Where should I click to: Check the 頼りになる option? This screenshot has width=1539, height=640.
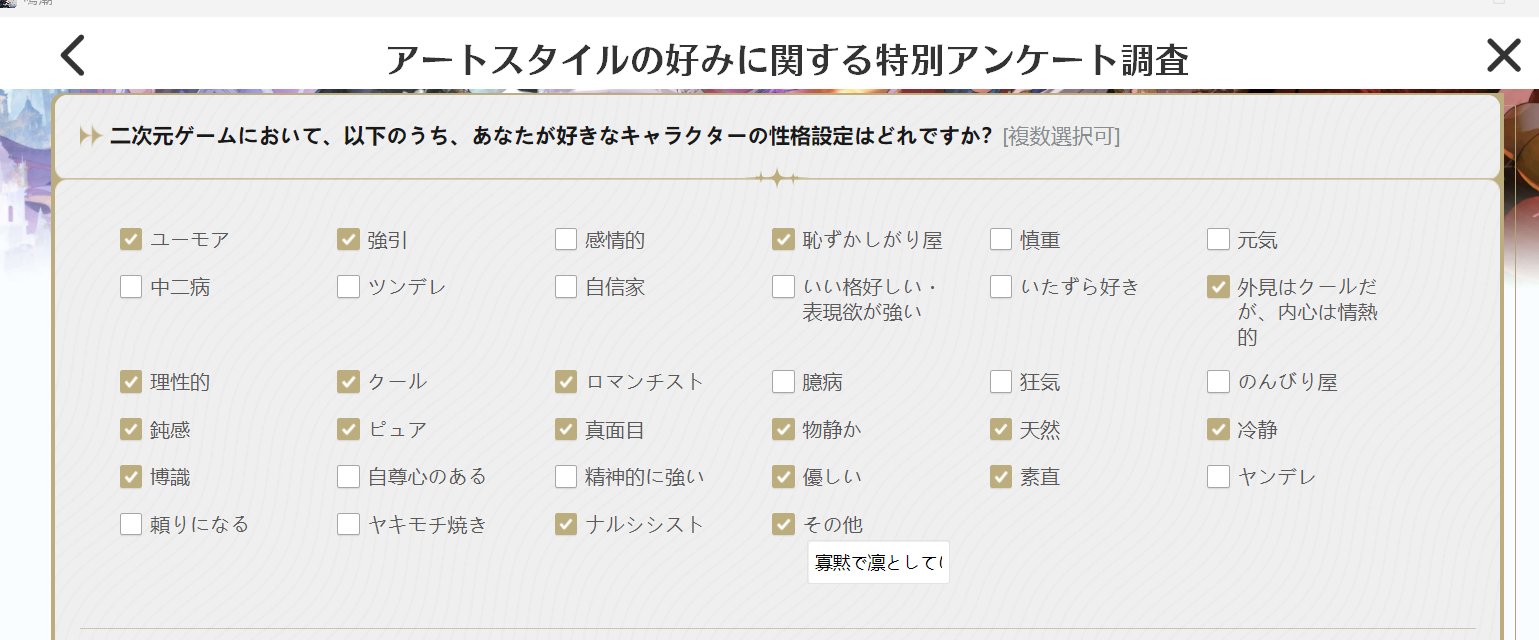pos(131,524)
